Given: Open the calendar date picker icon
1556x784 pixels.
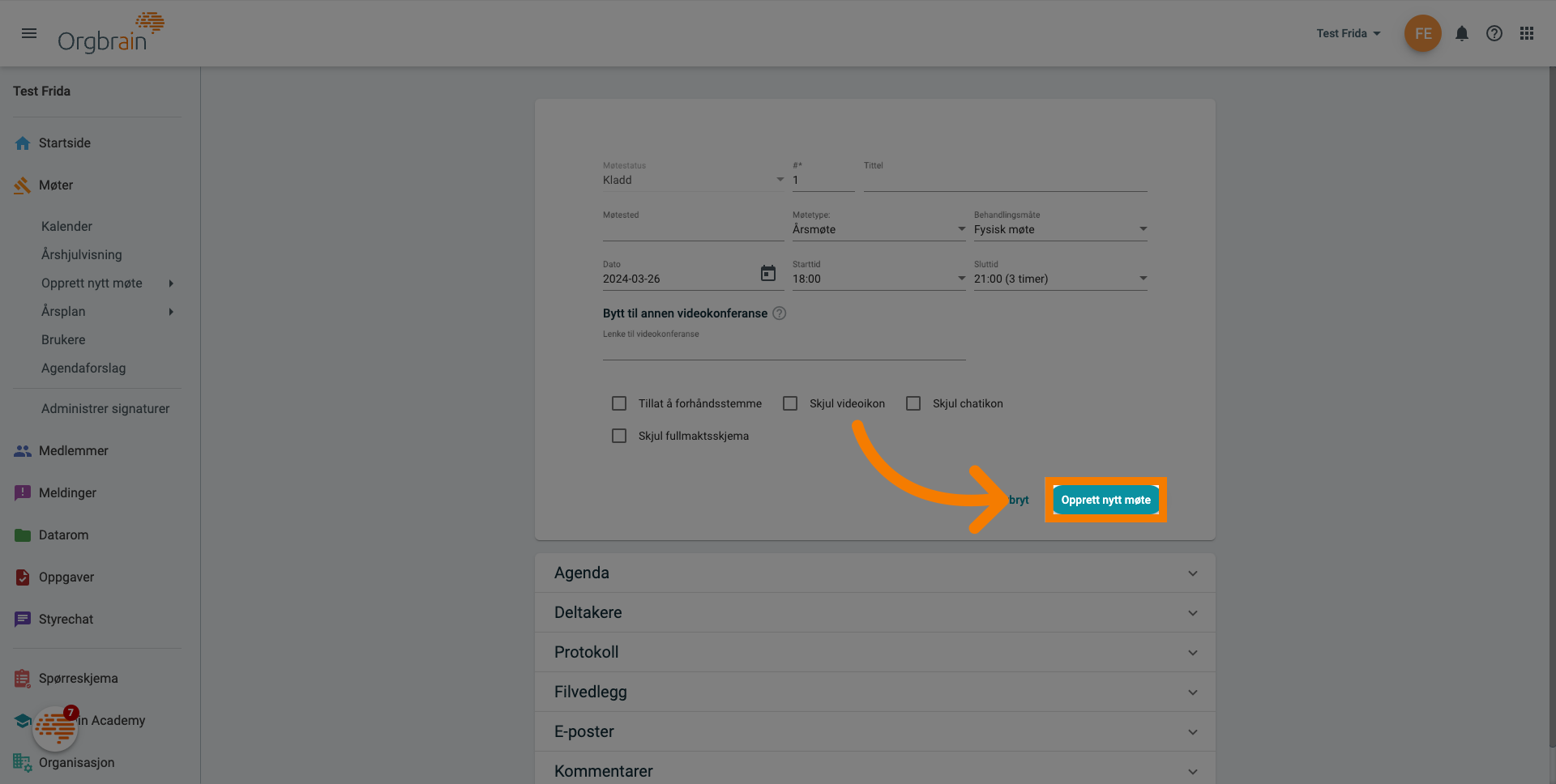Looking at the screenshot, I should [767, 273].
